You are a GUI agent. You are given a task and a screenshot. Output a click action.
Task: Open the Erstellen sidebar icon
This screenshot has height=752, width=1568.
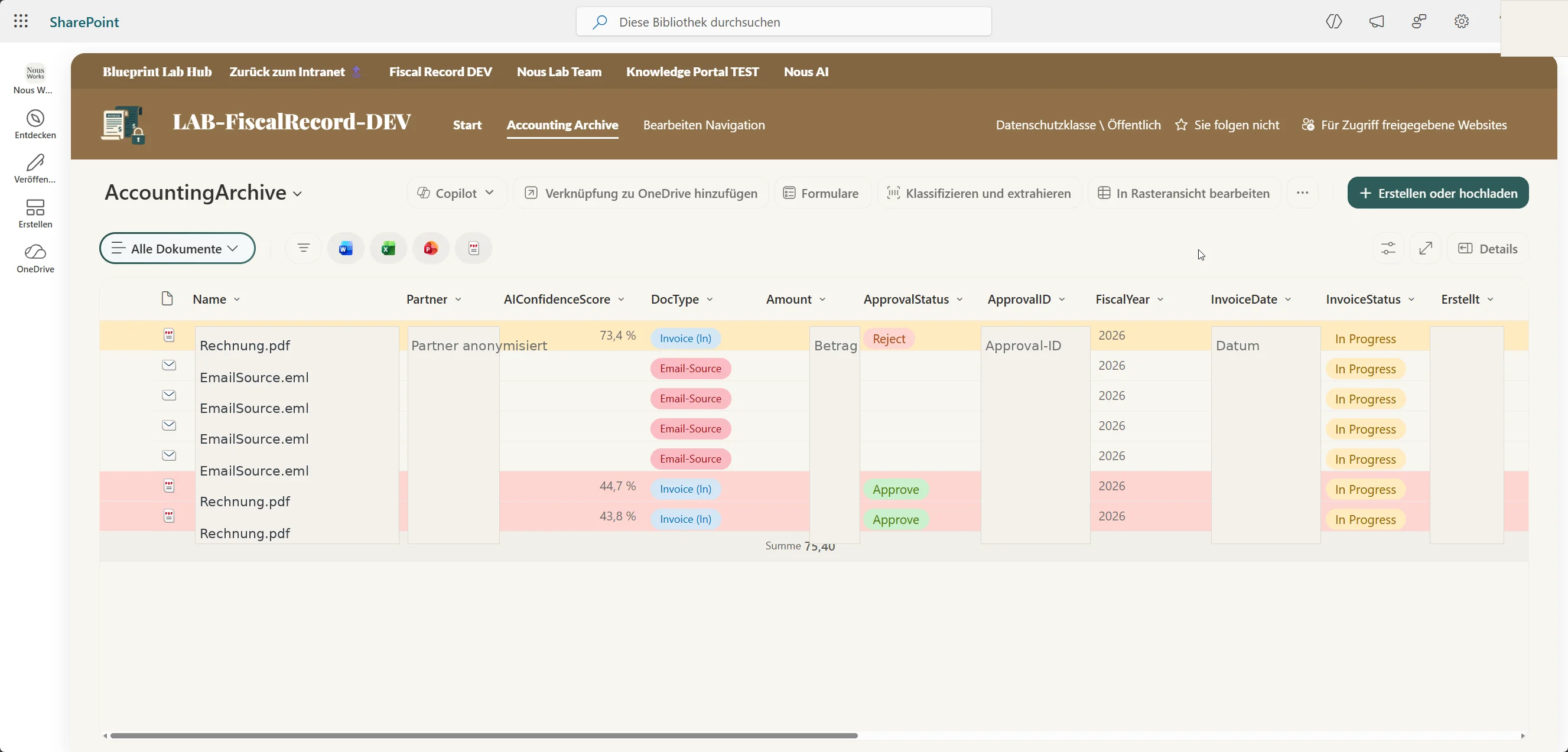35,207
